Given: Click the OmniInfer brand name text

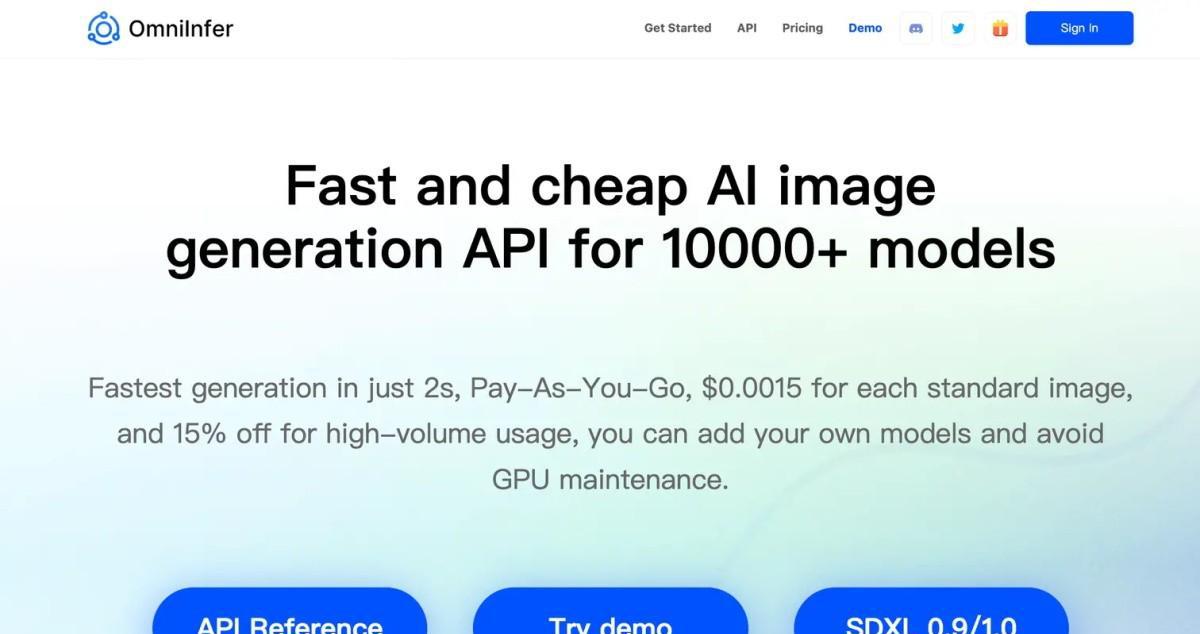Looking at the screenshot, I should pyautogui.click(x=181, y=28).
